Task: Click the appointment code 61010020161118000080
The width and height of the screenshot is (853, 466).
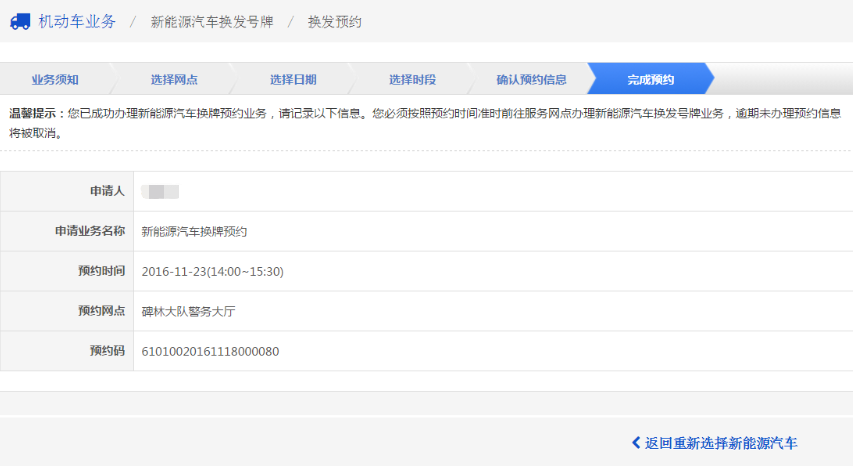Action: coord(210,351)
